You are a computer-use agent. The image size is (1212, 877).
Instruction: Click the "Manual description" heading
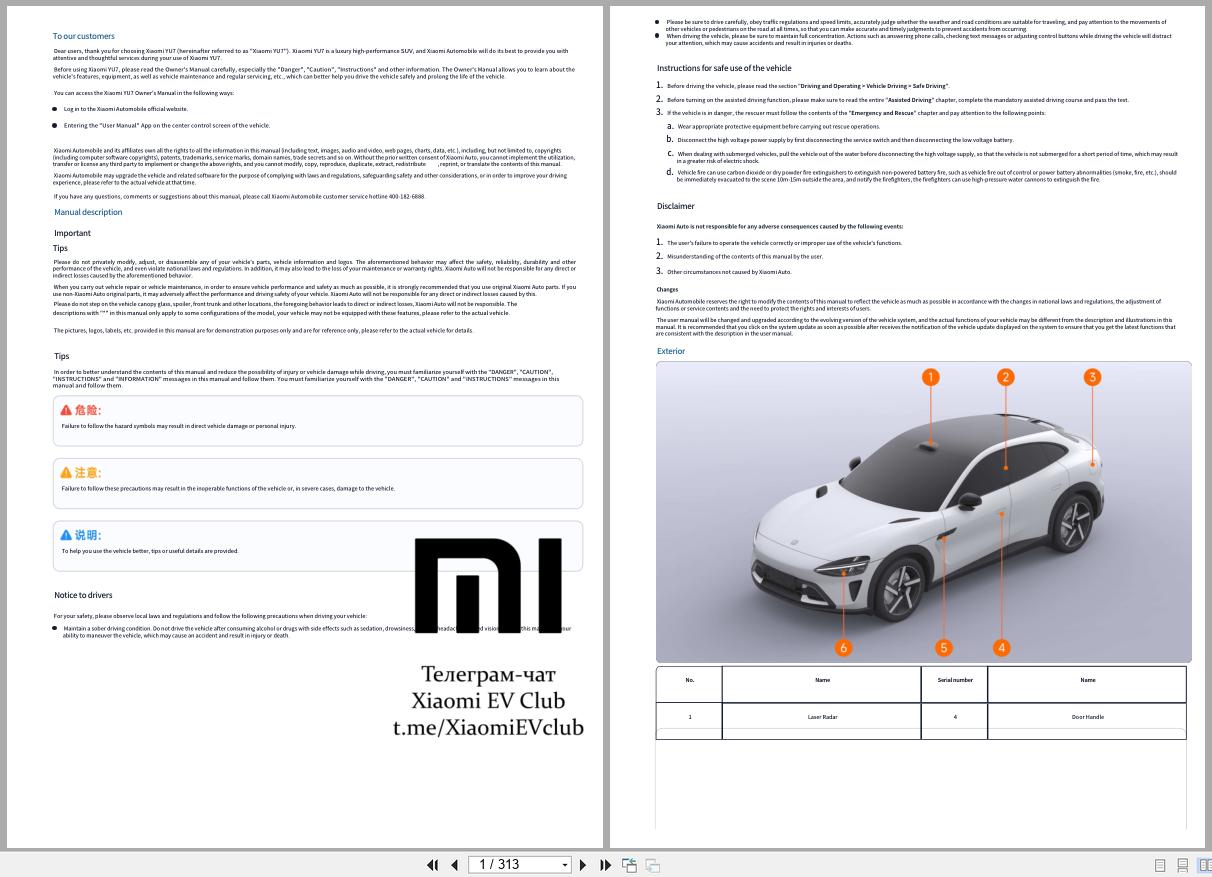88,212
